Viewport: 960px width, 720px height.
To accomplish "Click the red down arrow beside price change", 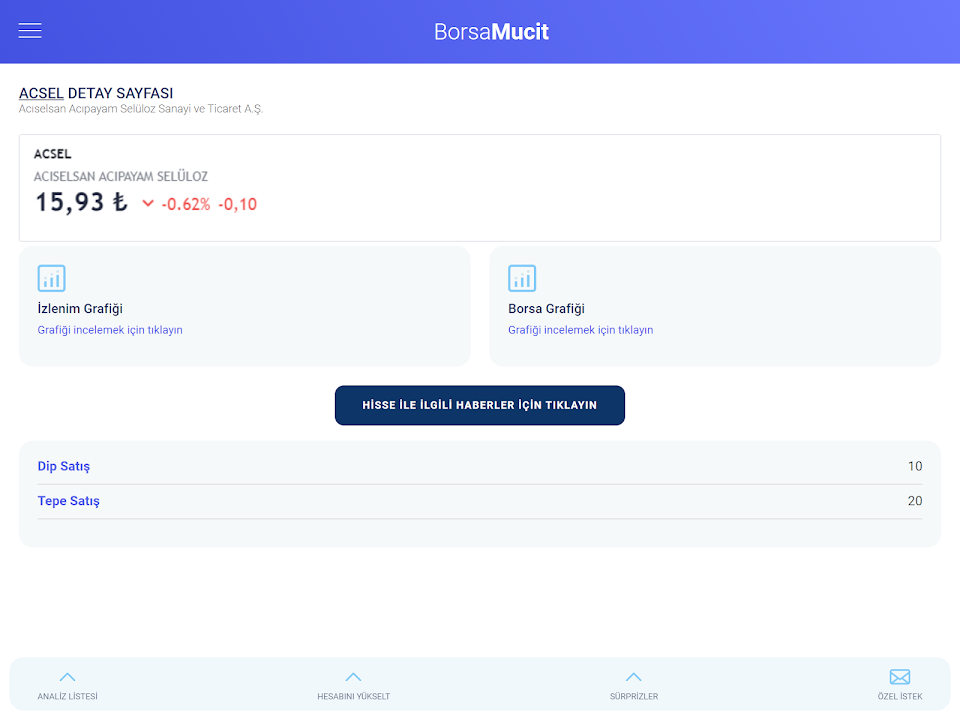I will tap(148, 204).
